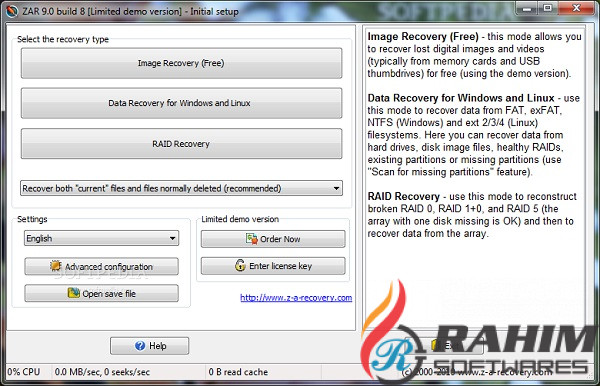This screenshot has width=600, height=386.
Task: Click the blue question mark Help icon
Action: (140, 346)
